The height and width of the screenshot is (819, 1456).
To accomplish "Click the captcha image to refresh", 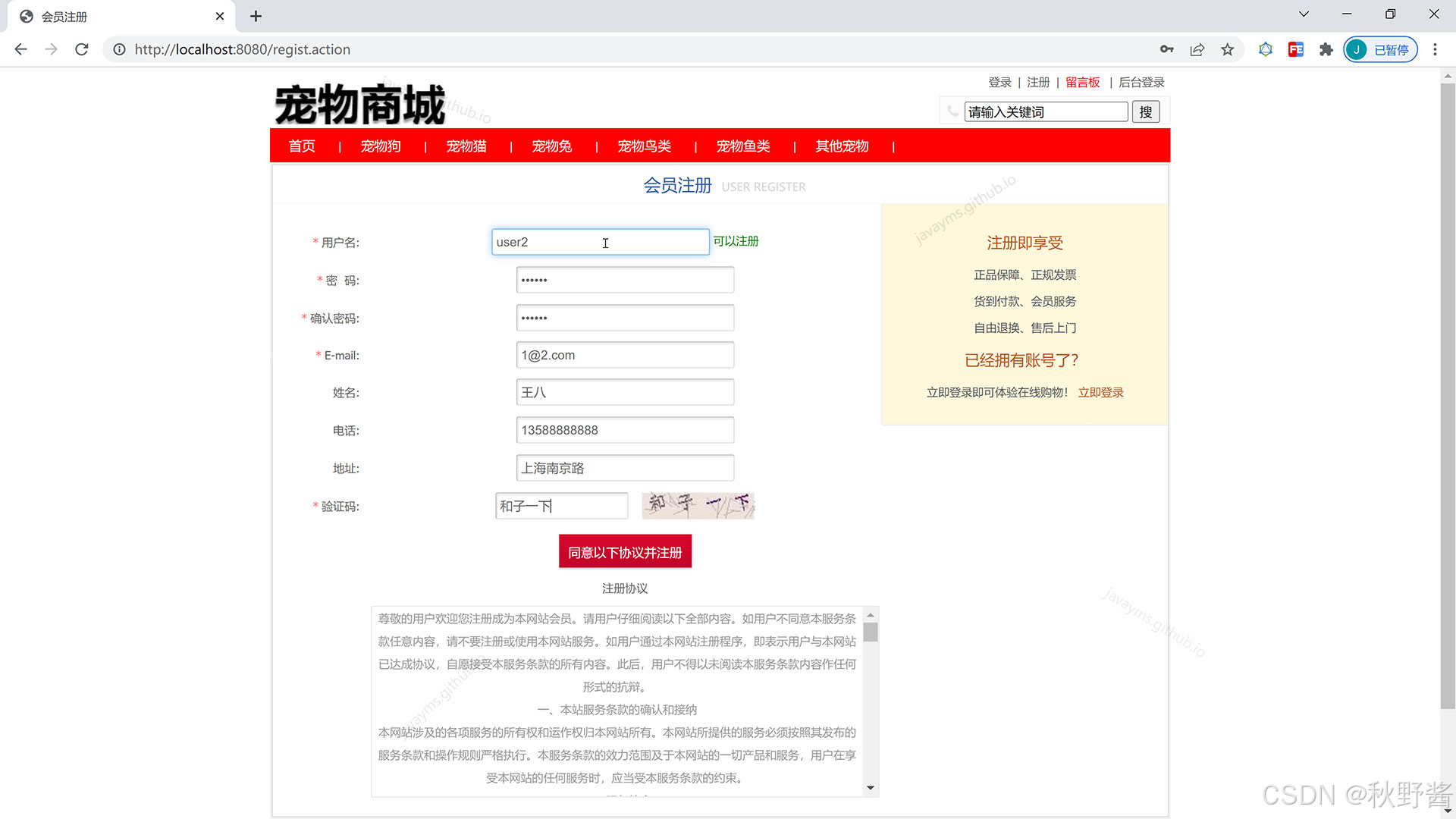I will pyautogui.click(x=698, y=505).
